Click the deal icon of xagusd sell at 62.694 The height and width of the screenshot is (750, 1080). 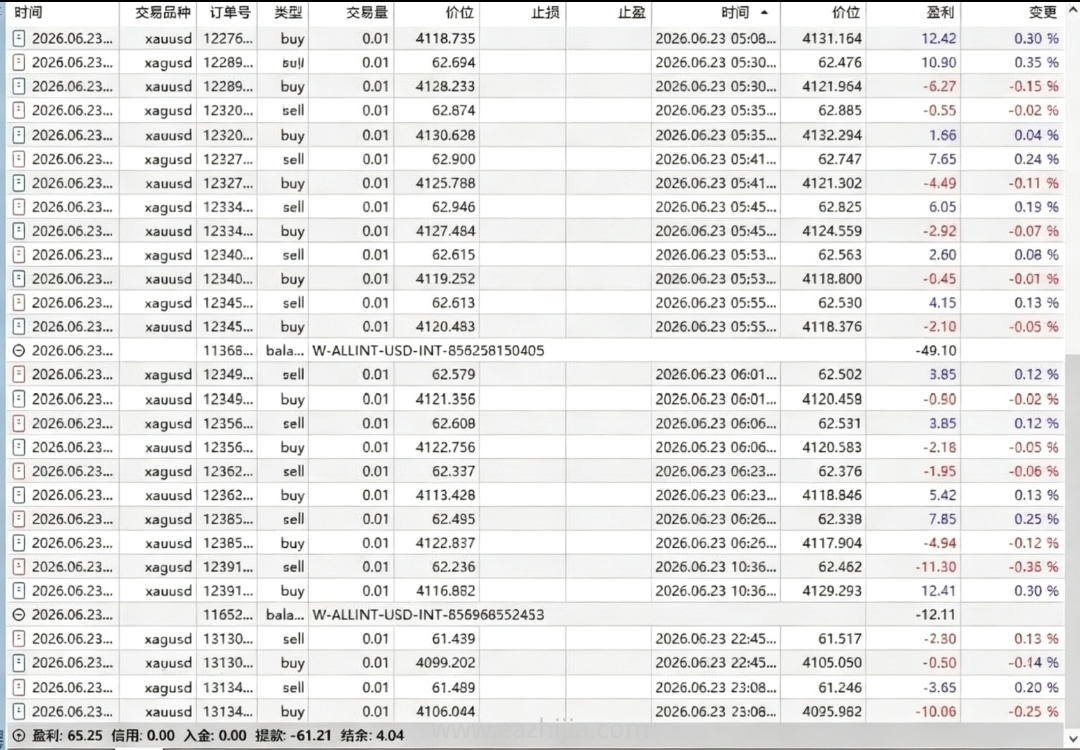19,63
